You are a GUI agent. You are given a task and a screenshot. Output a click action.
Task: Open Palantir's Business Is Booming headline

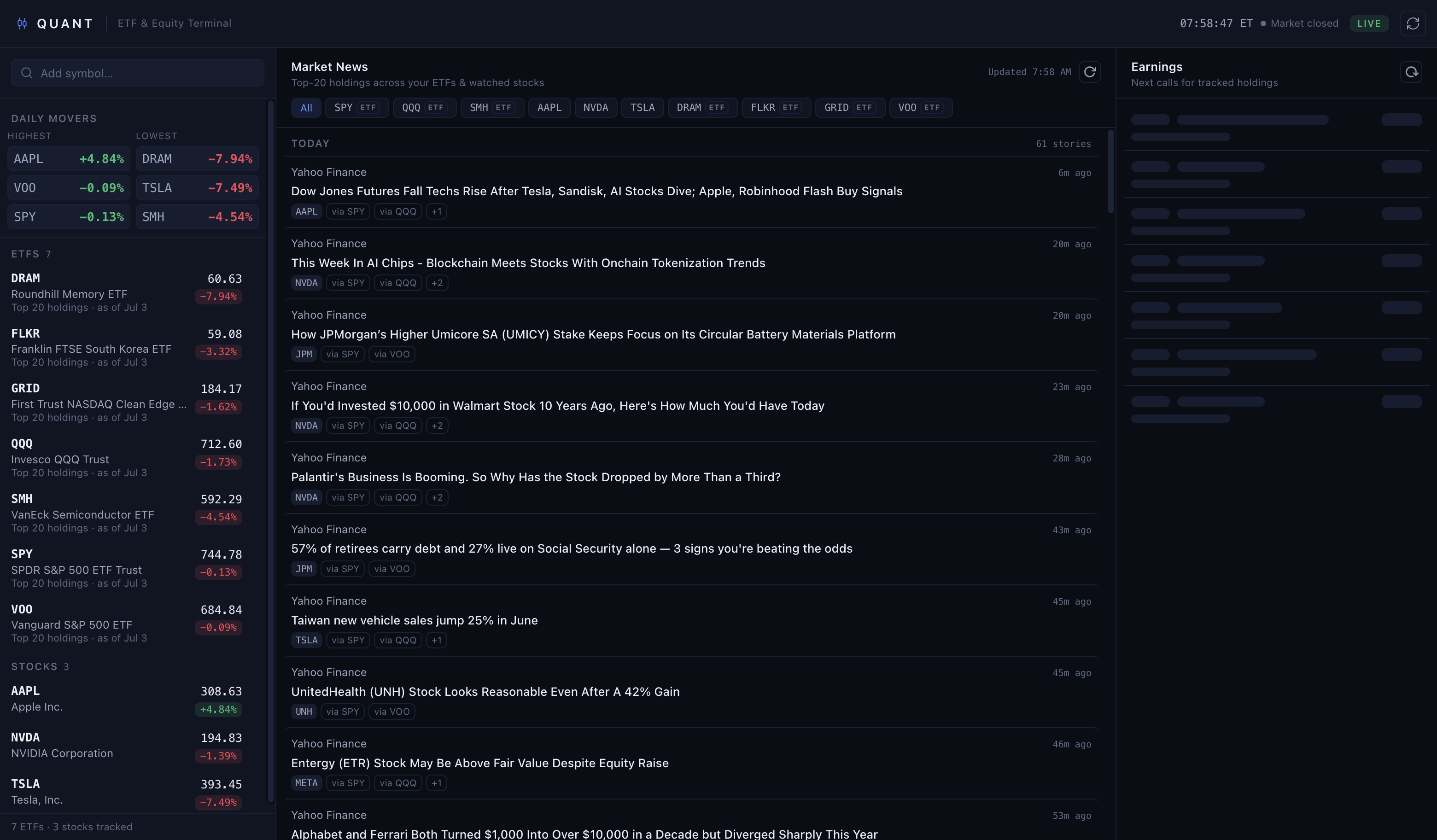tap(536, 477)
